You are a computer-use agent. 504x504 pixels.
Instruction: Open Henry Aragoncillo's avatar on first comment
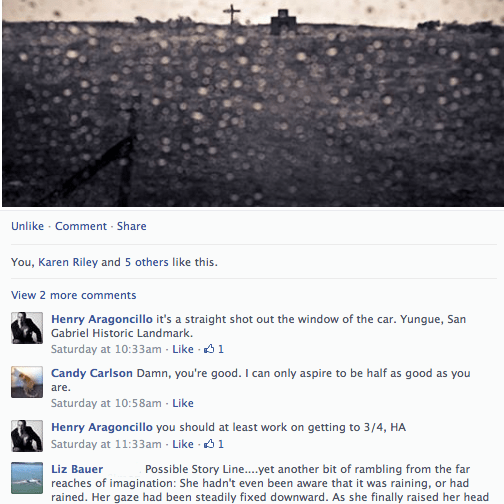click(27, 328)
